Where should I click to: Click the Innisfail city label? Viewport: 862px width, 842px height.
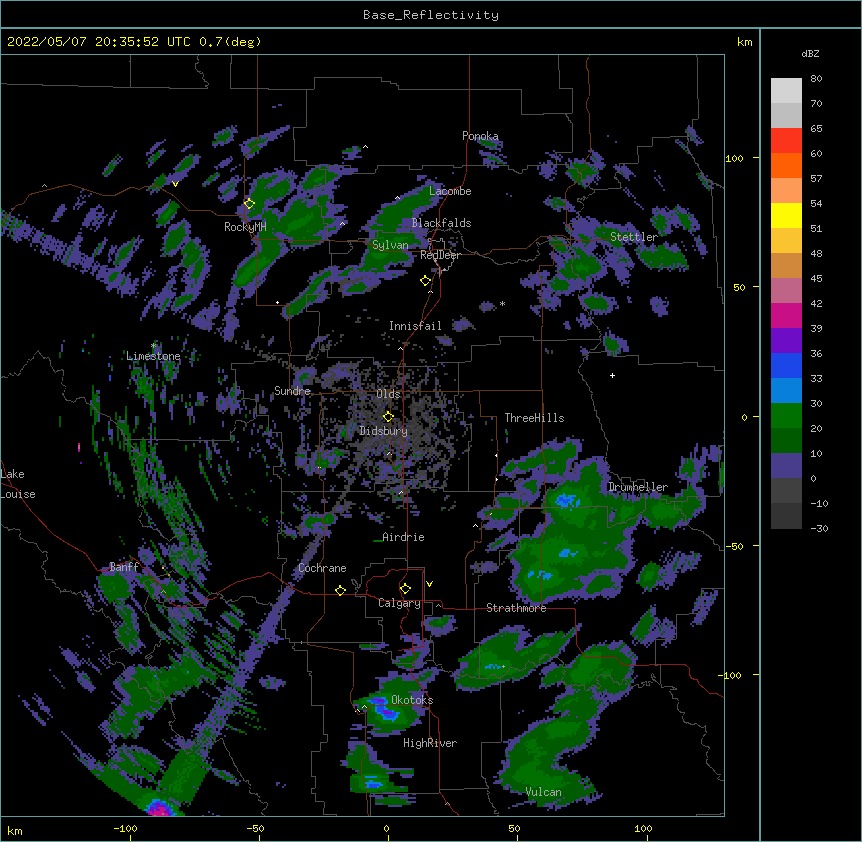click(415, 326)
